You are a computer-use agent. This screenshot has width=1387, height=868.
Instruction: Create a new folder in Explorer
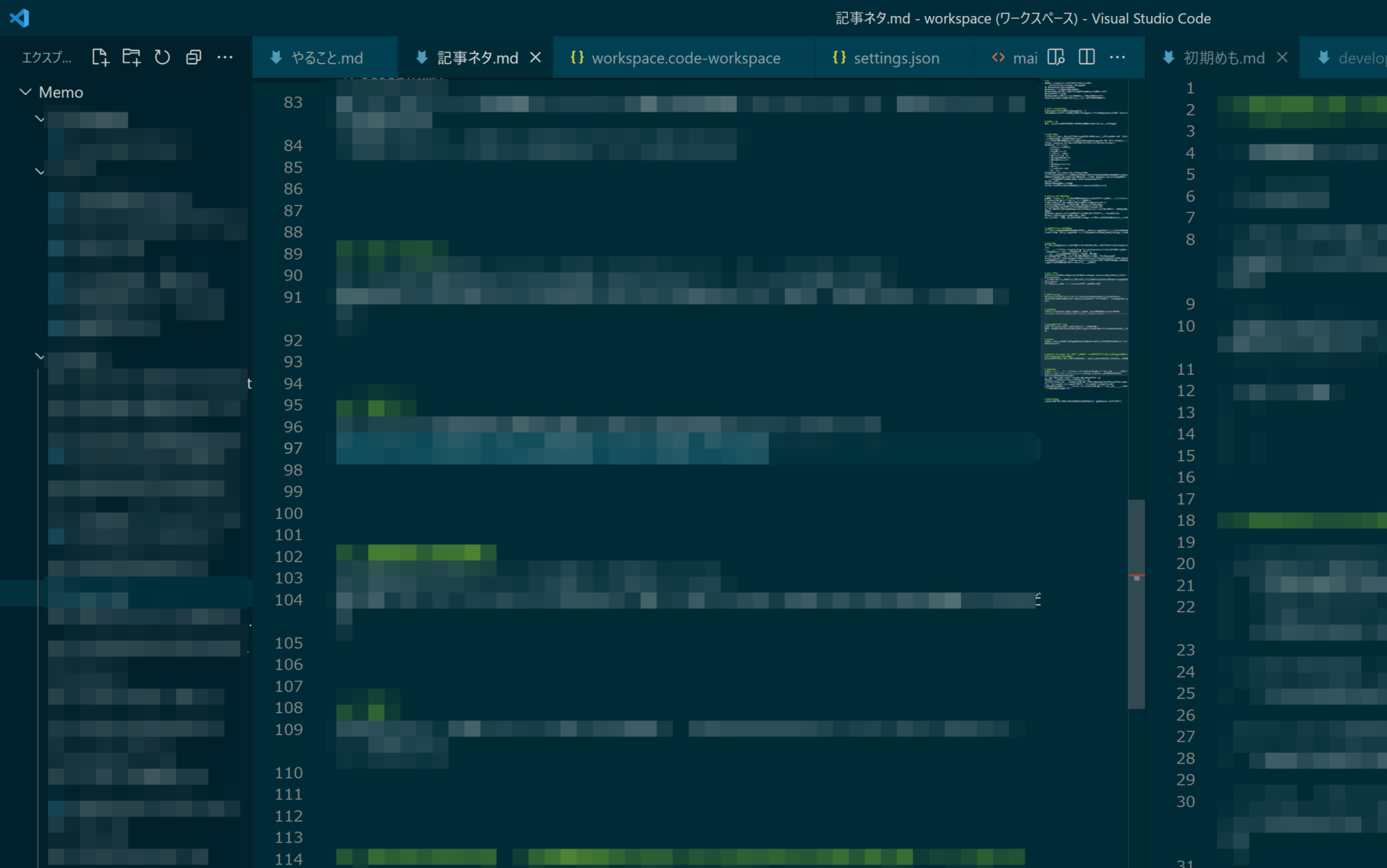coord(131,58)
